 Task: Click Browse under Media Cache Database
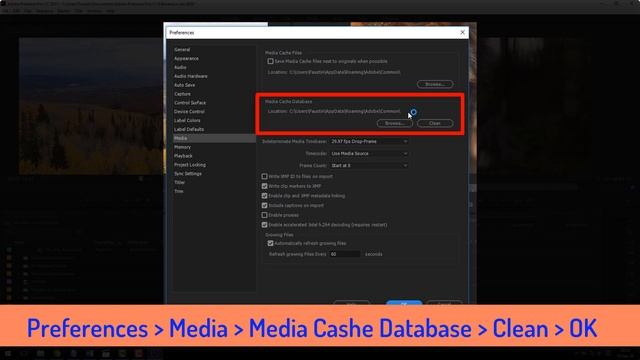[395, 123]
